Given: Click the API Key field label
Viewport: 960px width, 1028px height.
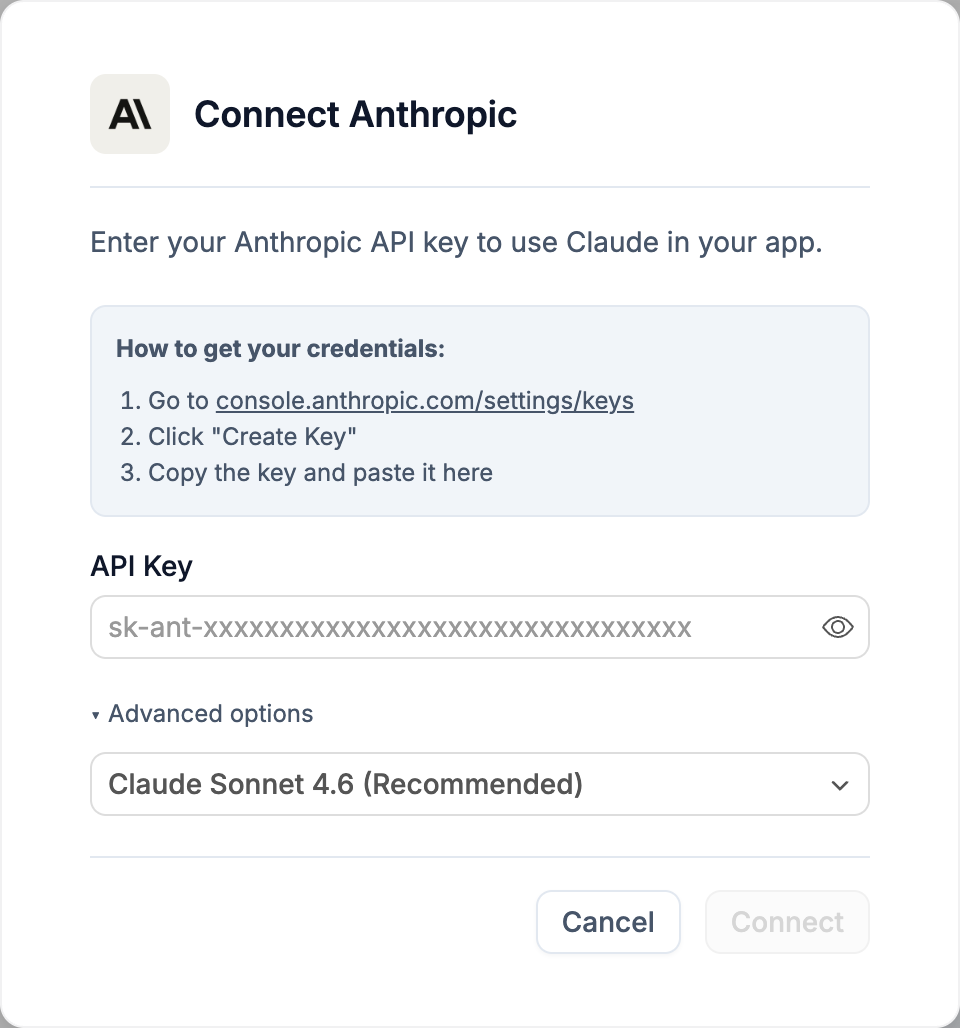Looking at the screenshot, I should pyautogui.click(x=142, y=566).
